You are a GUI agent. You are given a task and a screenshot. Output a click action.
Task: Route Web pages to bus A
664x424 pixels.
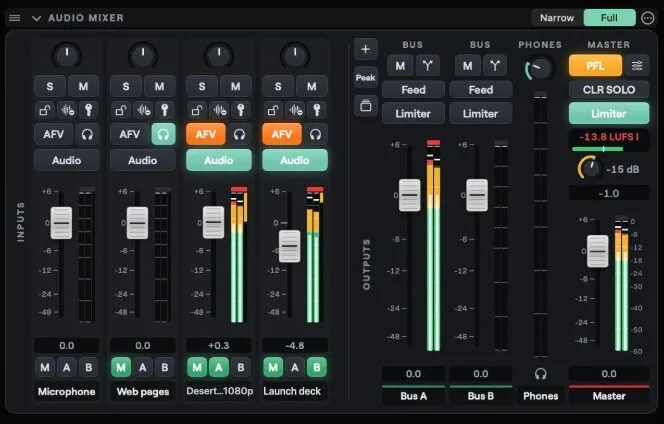click(x=143, y=367)
